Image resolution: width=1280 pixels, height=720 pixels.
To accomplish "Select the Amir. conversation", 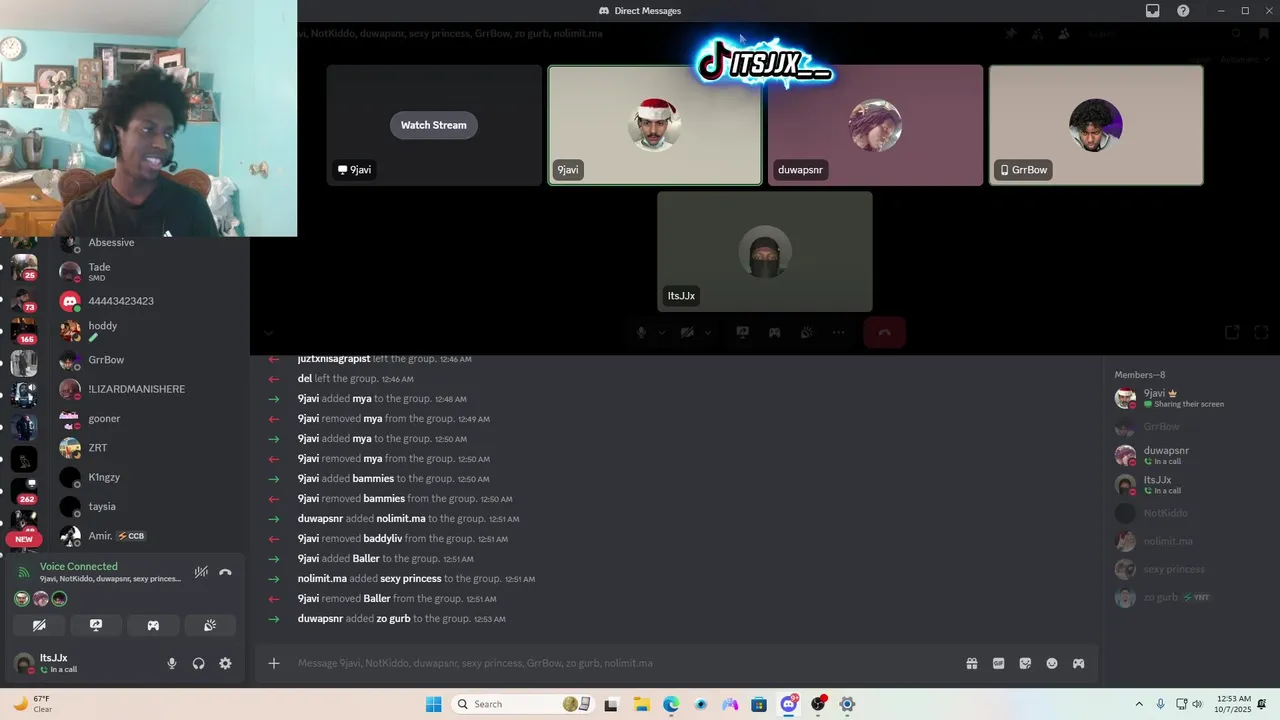I will click(149, 536).
